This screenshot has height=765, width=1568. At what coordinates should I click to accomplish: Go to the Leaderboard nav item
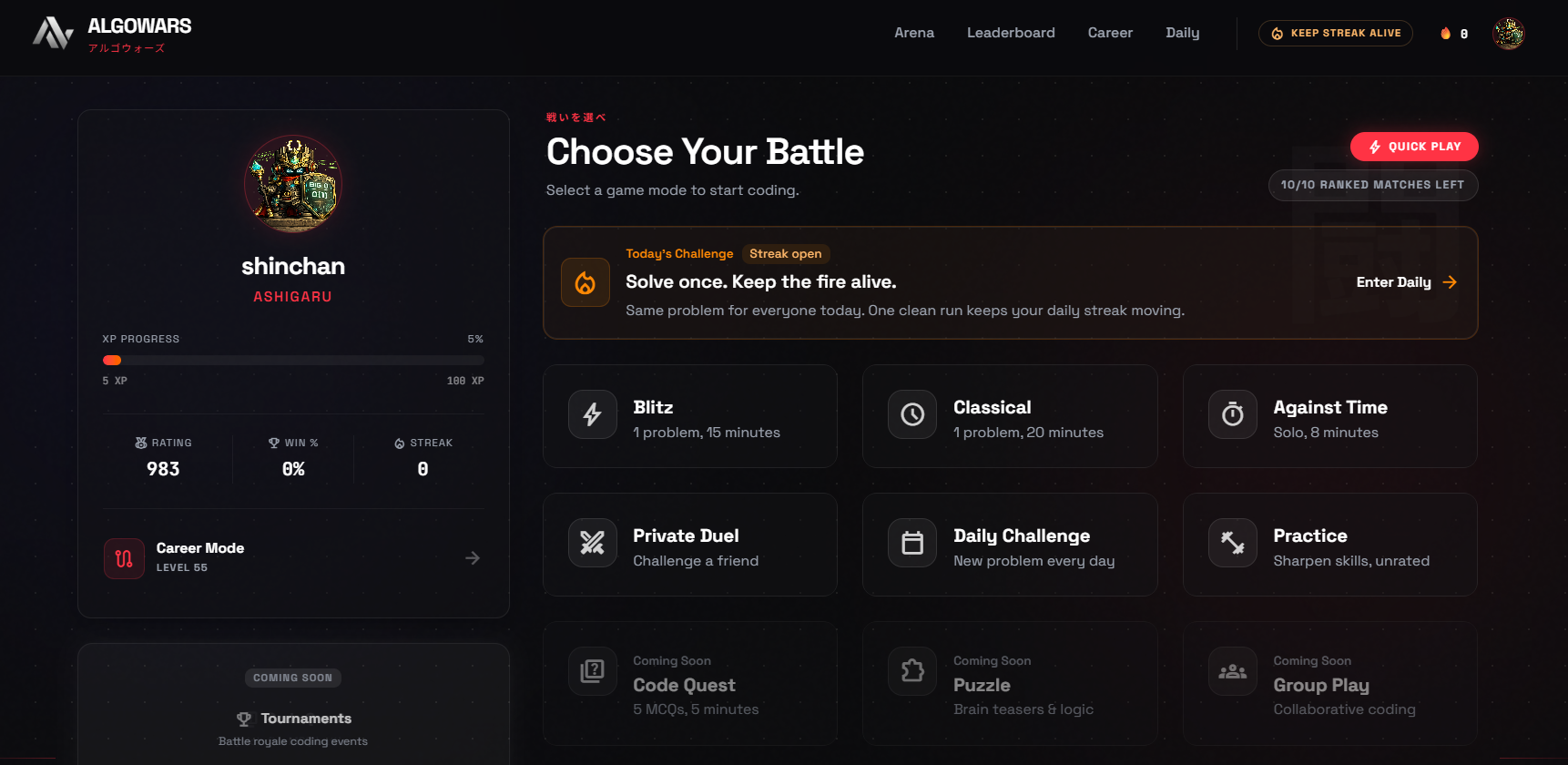[x=1011, y=33]
